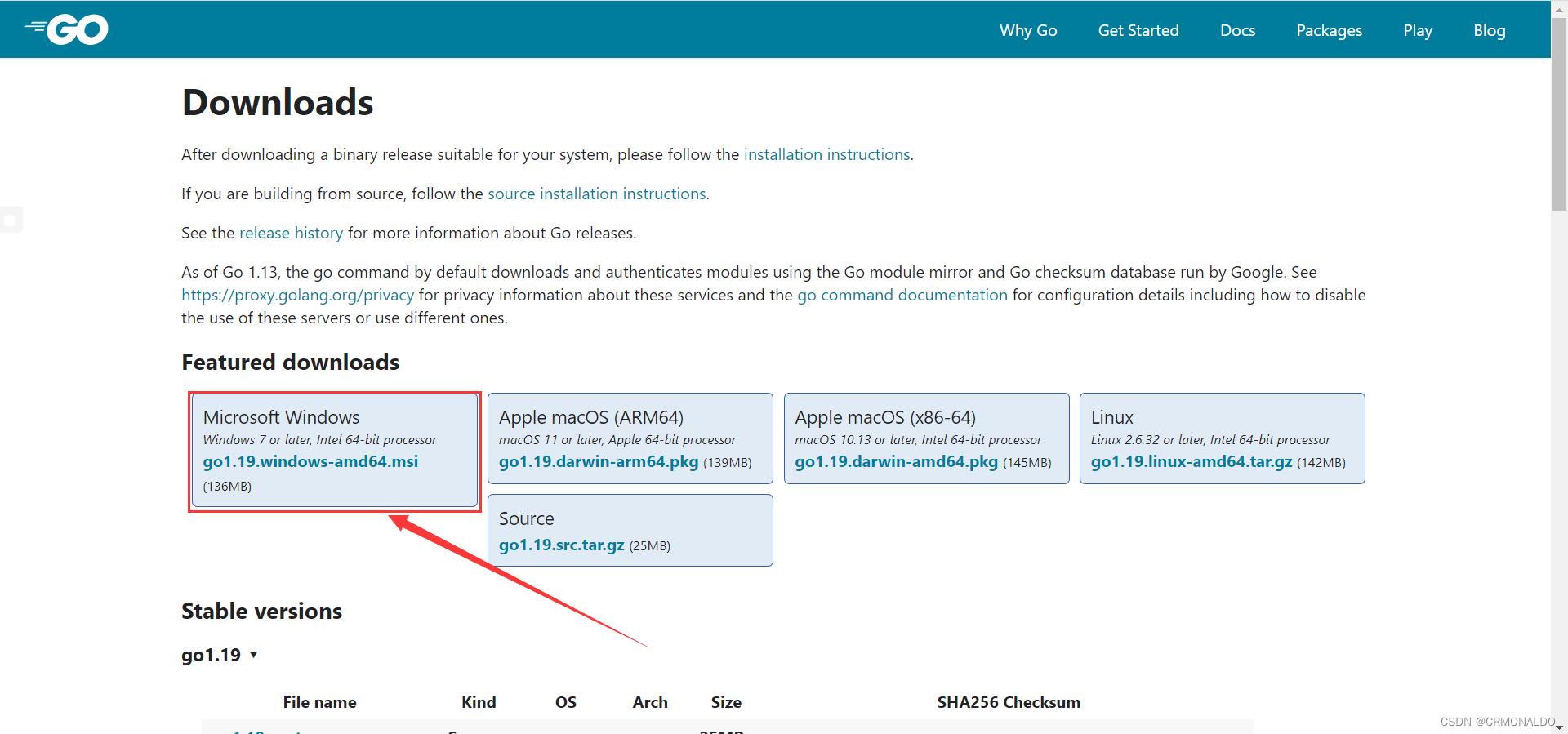The height and width of the screenshot is (734, 1568).
Task: Open the Docs navigation item
Action: coord(1237,30)
